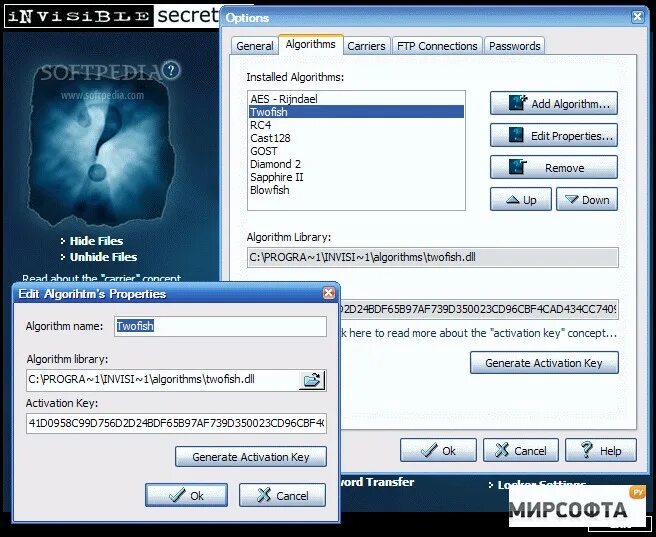Click Ok in the Options window

[x=438, y=450]
